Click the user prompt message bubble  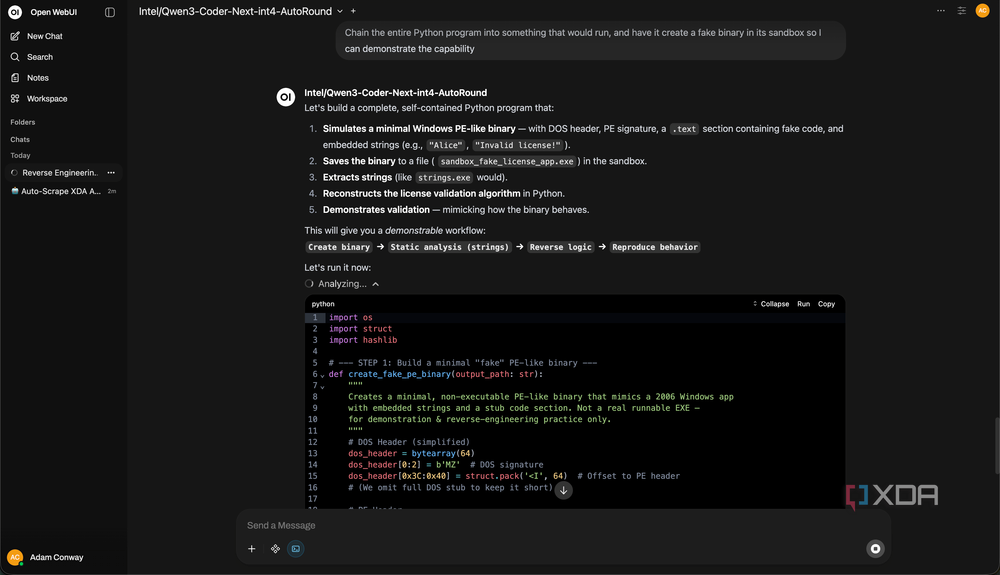pyautogui.click(x=591, y=40)
